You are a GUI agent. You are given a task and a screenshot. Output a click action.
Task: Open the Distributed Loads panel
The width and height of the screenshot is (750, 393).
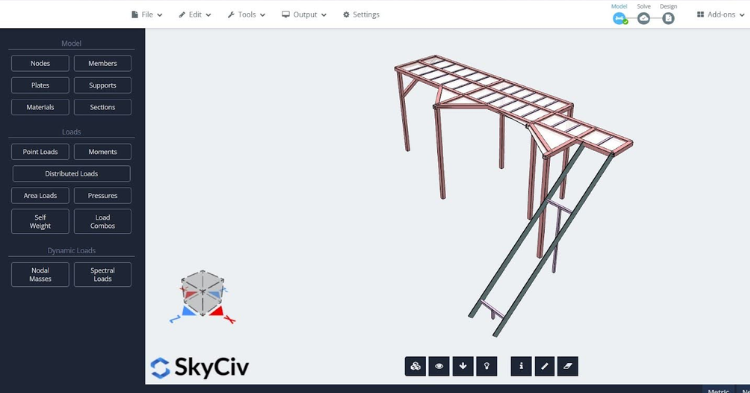click(71, 174)
